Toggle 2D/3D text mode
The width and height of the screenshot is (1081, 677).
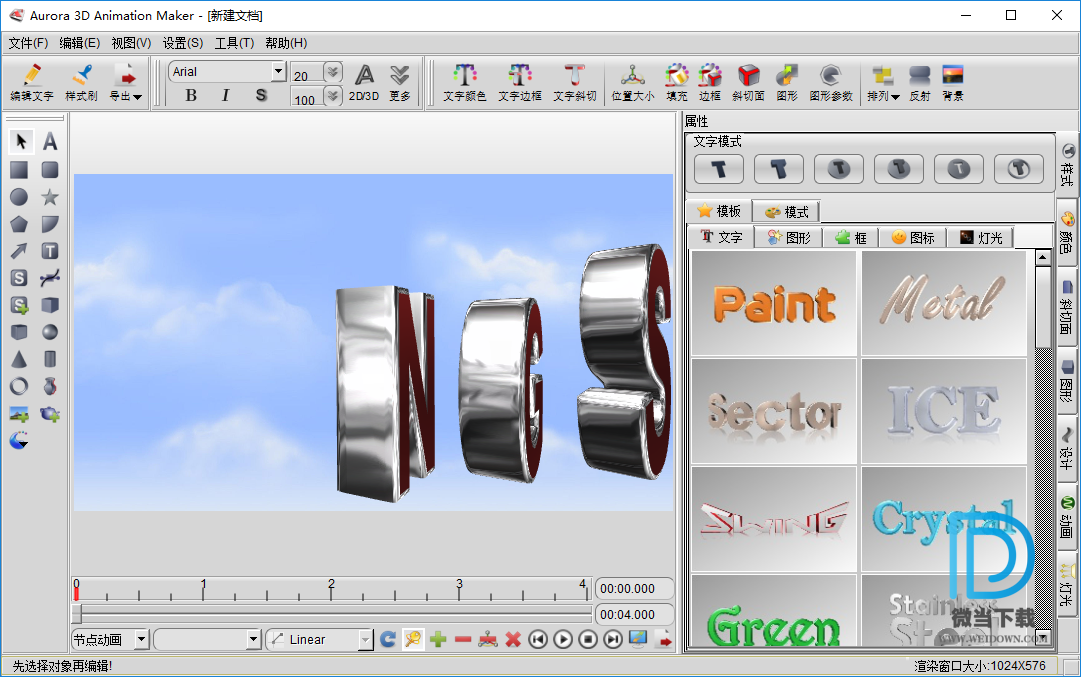364,82
